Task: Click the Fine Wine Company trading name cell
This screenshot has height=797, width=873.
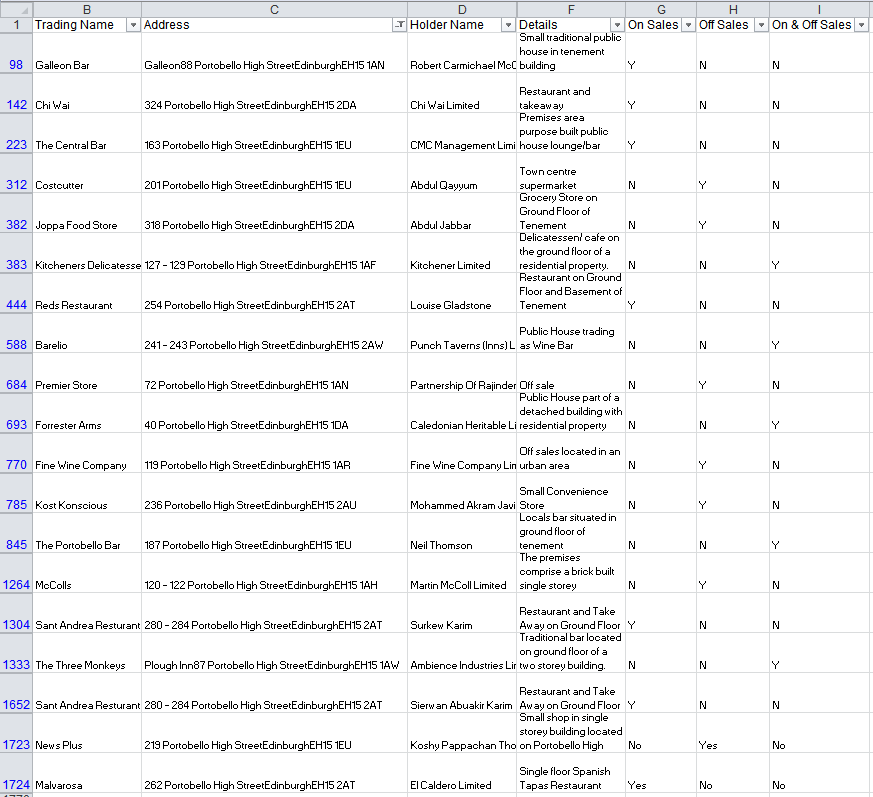Action: (87, 453)
